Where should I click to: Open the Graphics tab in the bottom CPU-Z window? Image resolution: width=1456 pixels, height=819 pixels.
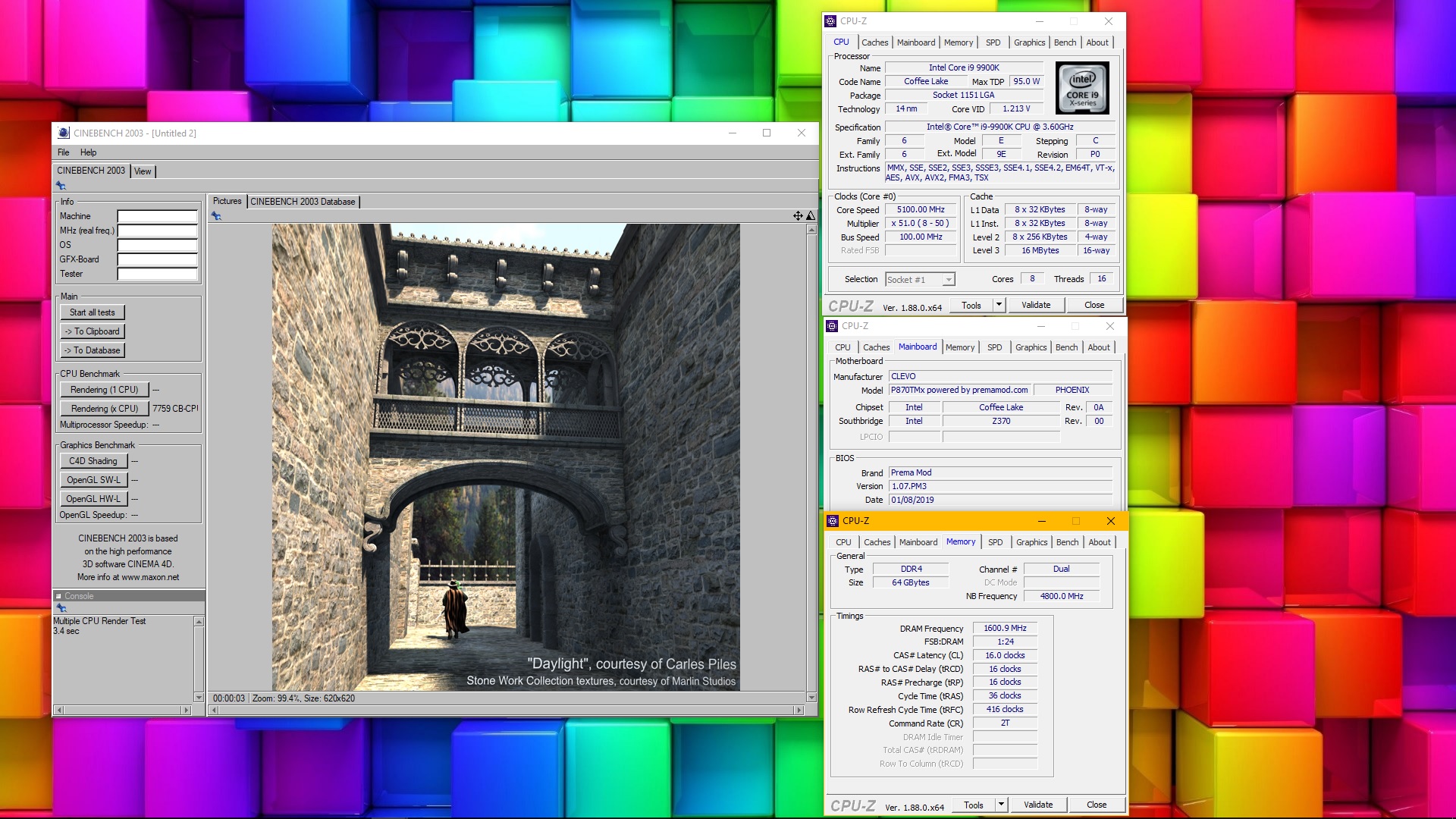coord(1031,542)
